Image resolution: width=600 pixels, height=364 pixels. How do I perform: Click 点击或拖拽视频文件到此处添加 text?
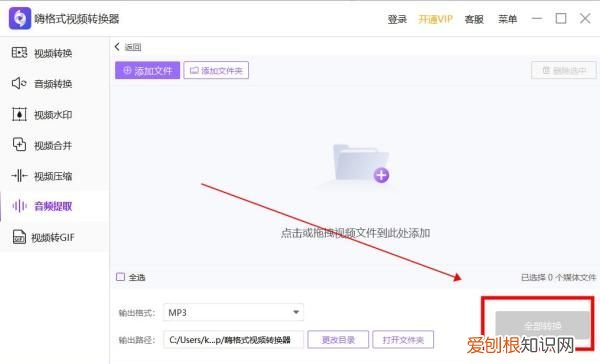click(355, 233)
